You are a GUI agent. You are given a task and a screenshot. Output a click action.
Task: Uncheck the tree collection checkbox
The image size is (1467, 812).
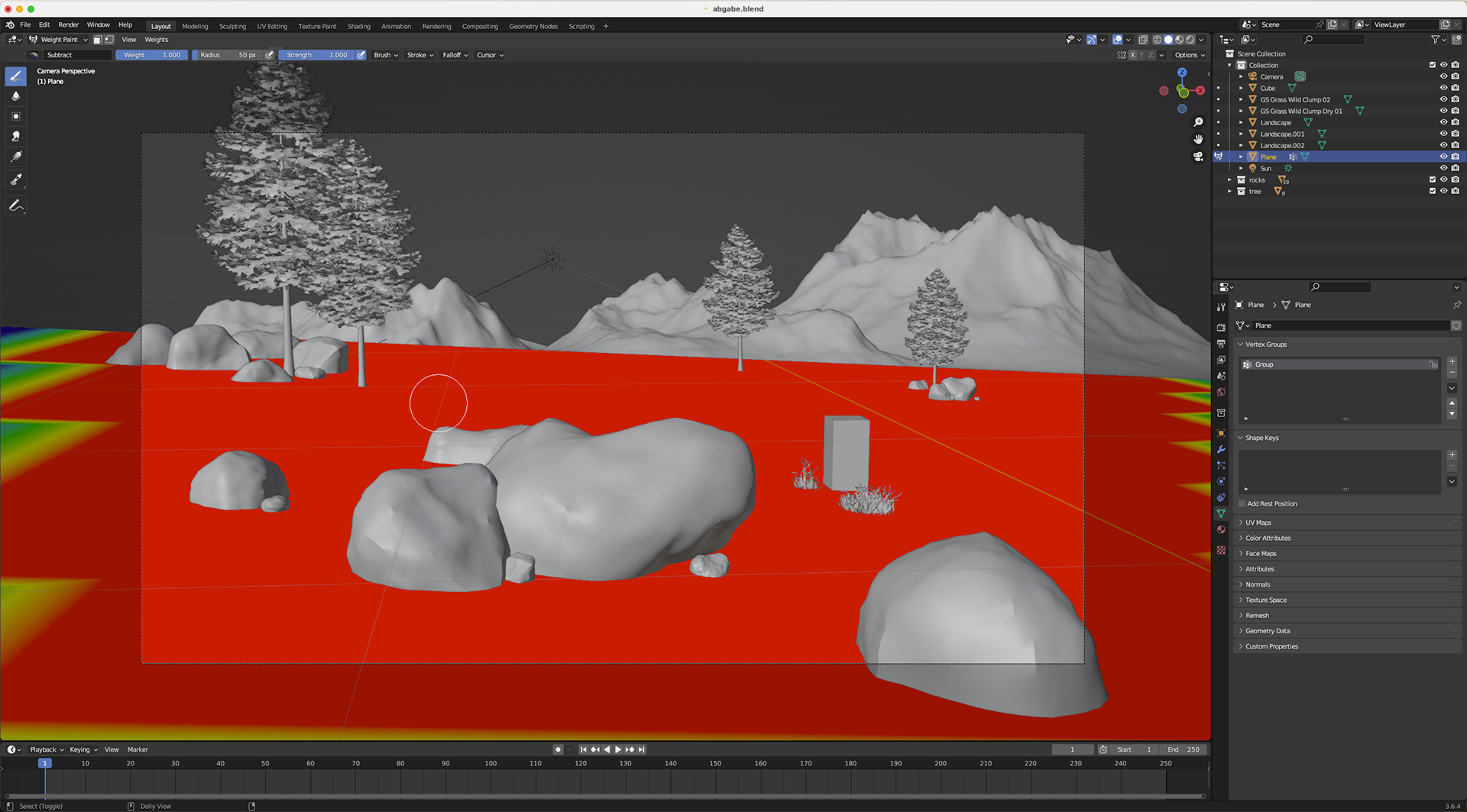pyautogui.click(x=1432, y=191)
